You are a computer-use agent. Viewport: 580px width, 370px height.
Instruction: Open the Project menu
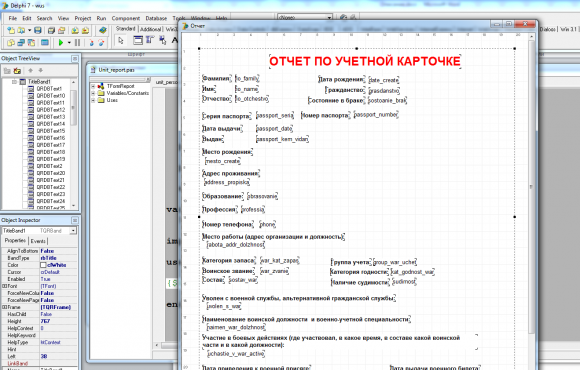(x=82, y=18)
